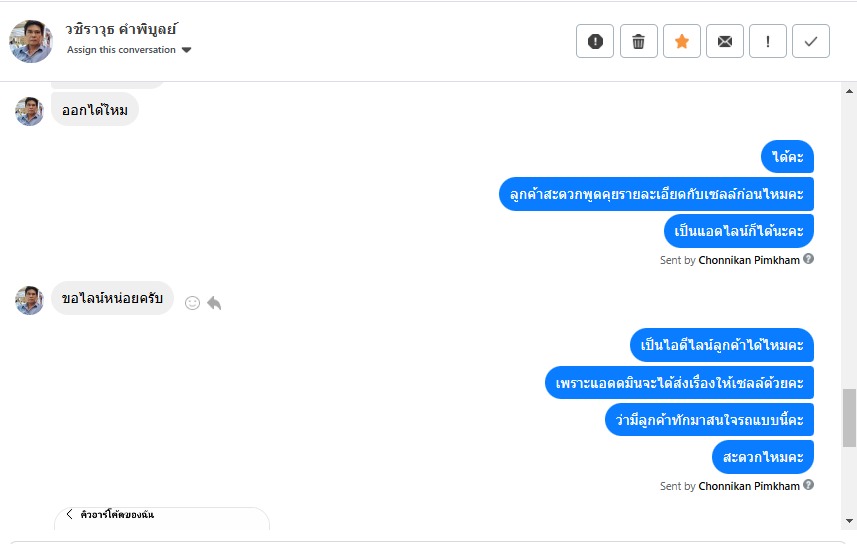Mark conversation done with checkmark button
This screenshot has width=857, height=544.
(x=811, y=41)
